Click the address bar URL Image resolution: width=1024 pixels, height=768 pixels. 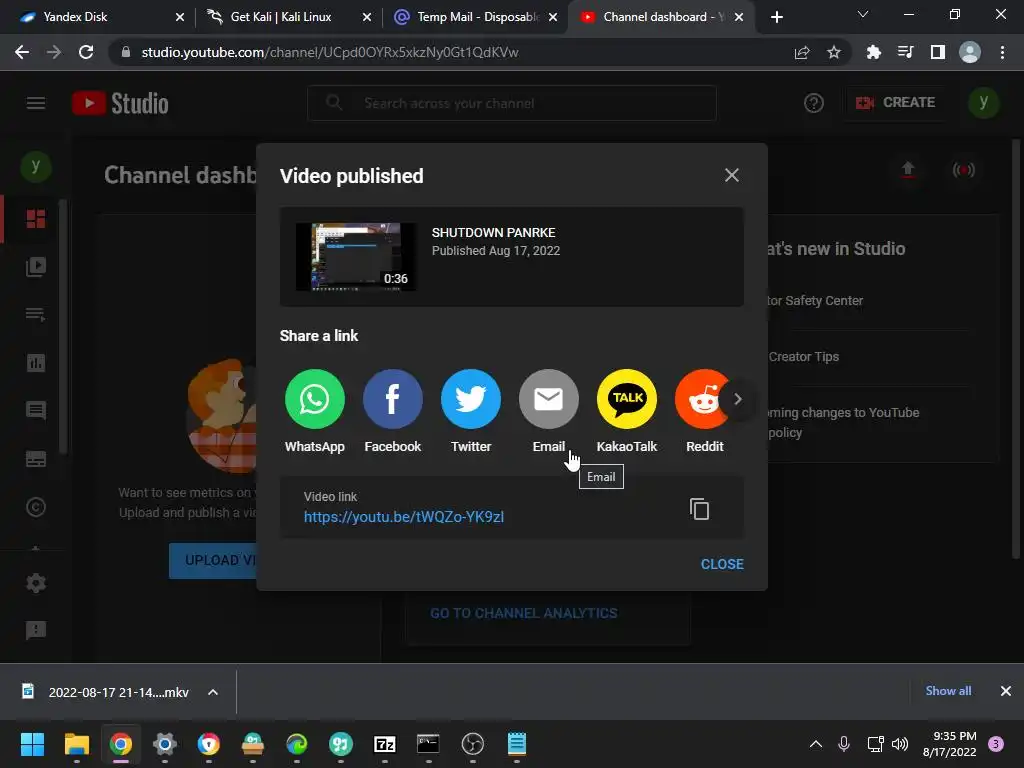[x=330, y=52]
